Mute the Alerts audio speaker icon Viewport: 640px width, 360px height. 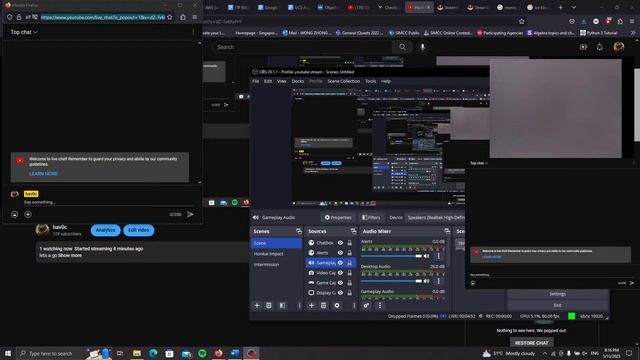pyautogui.click(x=427, y=256)
